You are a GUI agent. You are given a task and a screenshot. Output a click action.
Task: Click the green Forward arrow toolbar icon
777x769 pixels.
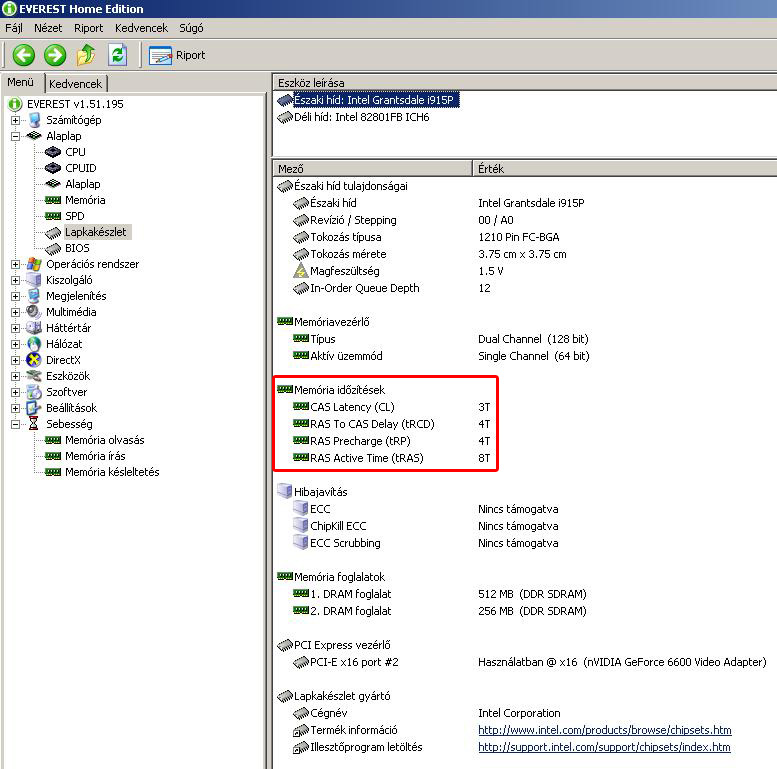tap(55, 55)
